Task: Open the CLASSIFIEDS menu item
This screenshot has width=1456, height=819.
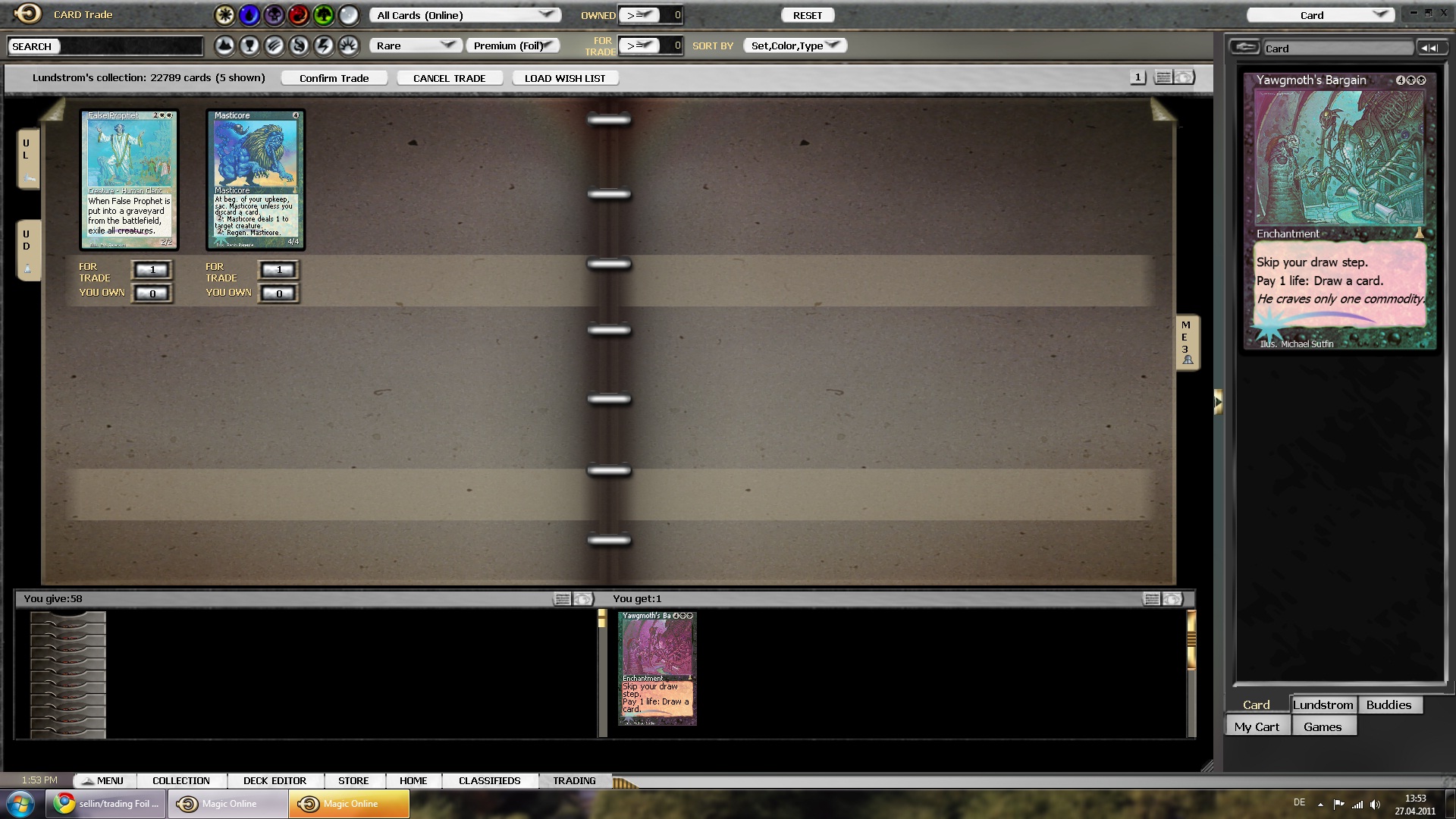Action: click(x=489, y=780)
